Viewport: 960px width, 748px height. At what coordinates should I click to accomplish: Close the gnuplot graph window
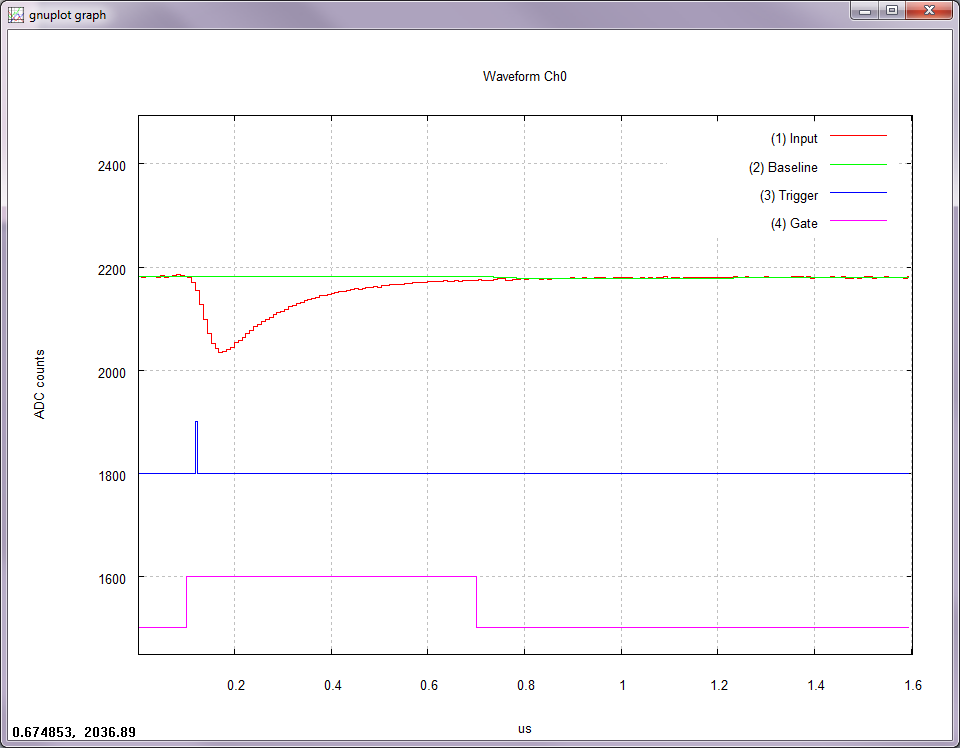(x=929, y=10)
